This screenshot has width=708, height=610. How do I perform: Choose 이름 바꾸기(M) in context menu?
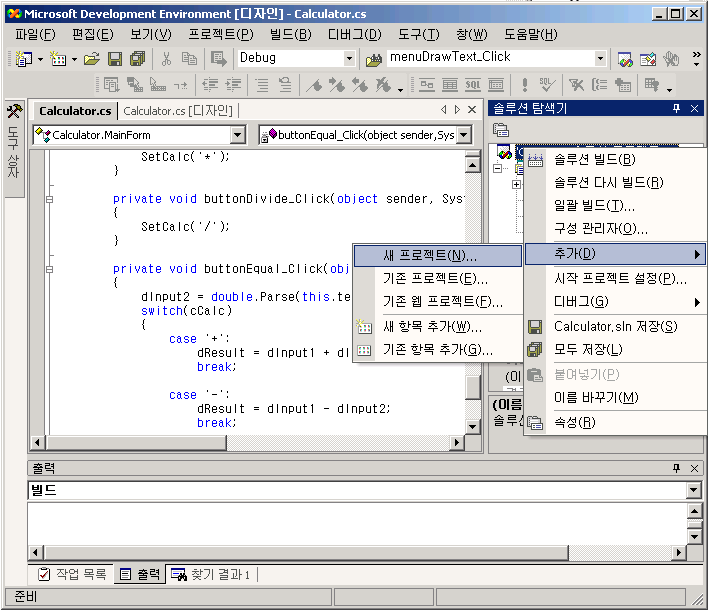pos(615,398)
